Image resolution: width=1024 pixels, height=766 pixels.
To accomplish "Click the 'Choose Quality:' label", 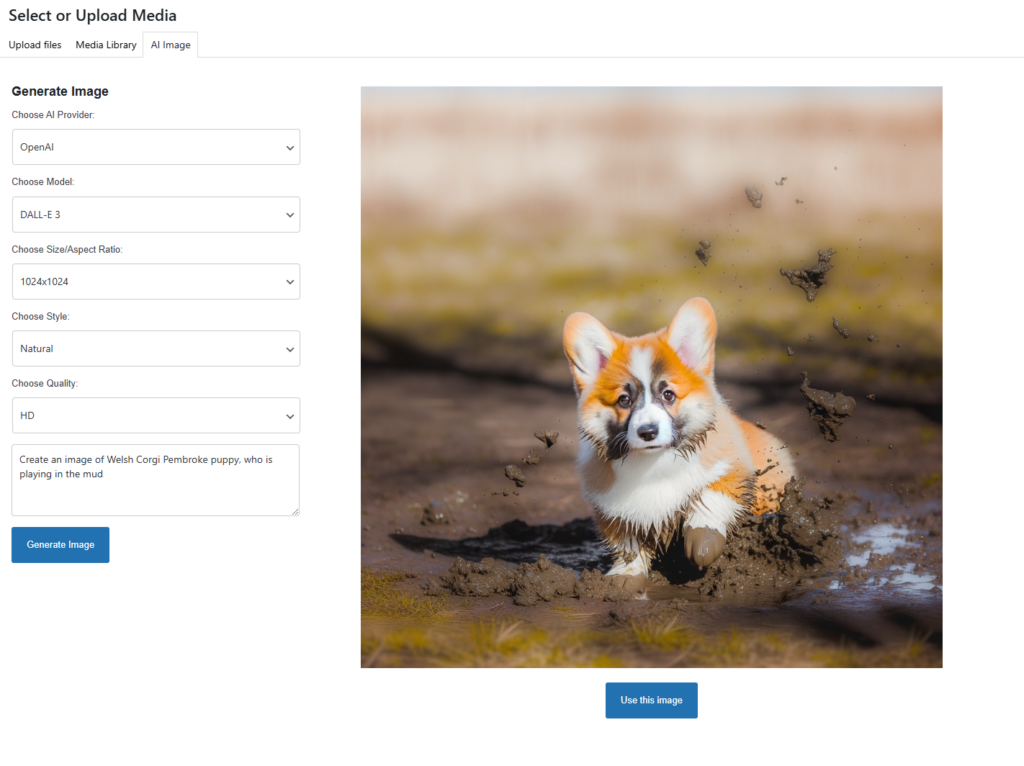I will point(44,383).
